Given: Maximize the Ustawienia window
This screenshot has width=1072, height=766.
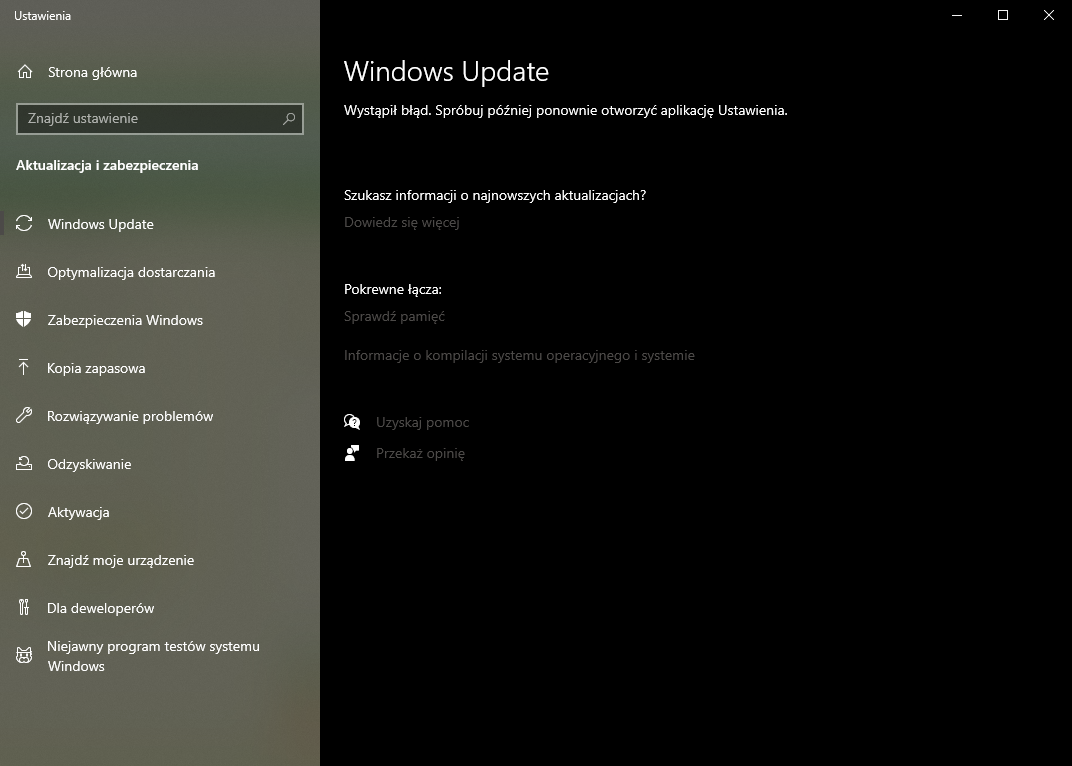Looking at the screenshot, I should (x=1003, y=15).
